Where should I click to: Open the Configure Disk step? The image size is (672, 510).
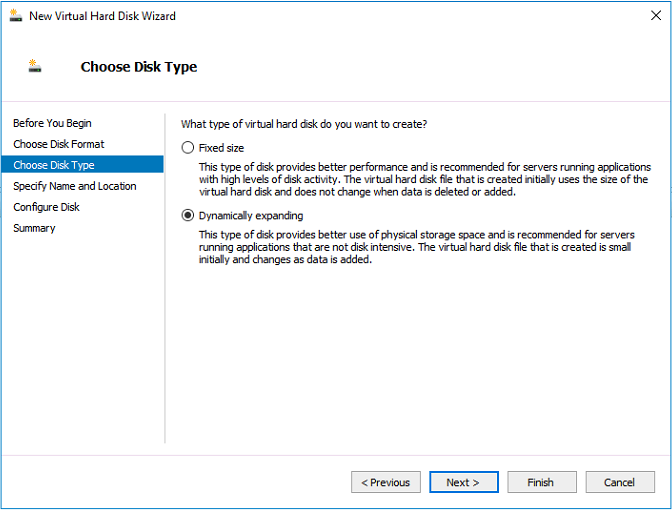pyautogui.click(x=46, y=207)
